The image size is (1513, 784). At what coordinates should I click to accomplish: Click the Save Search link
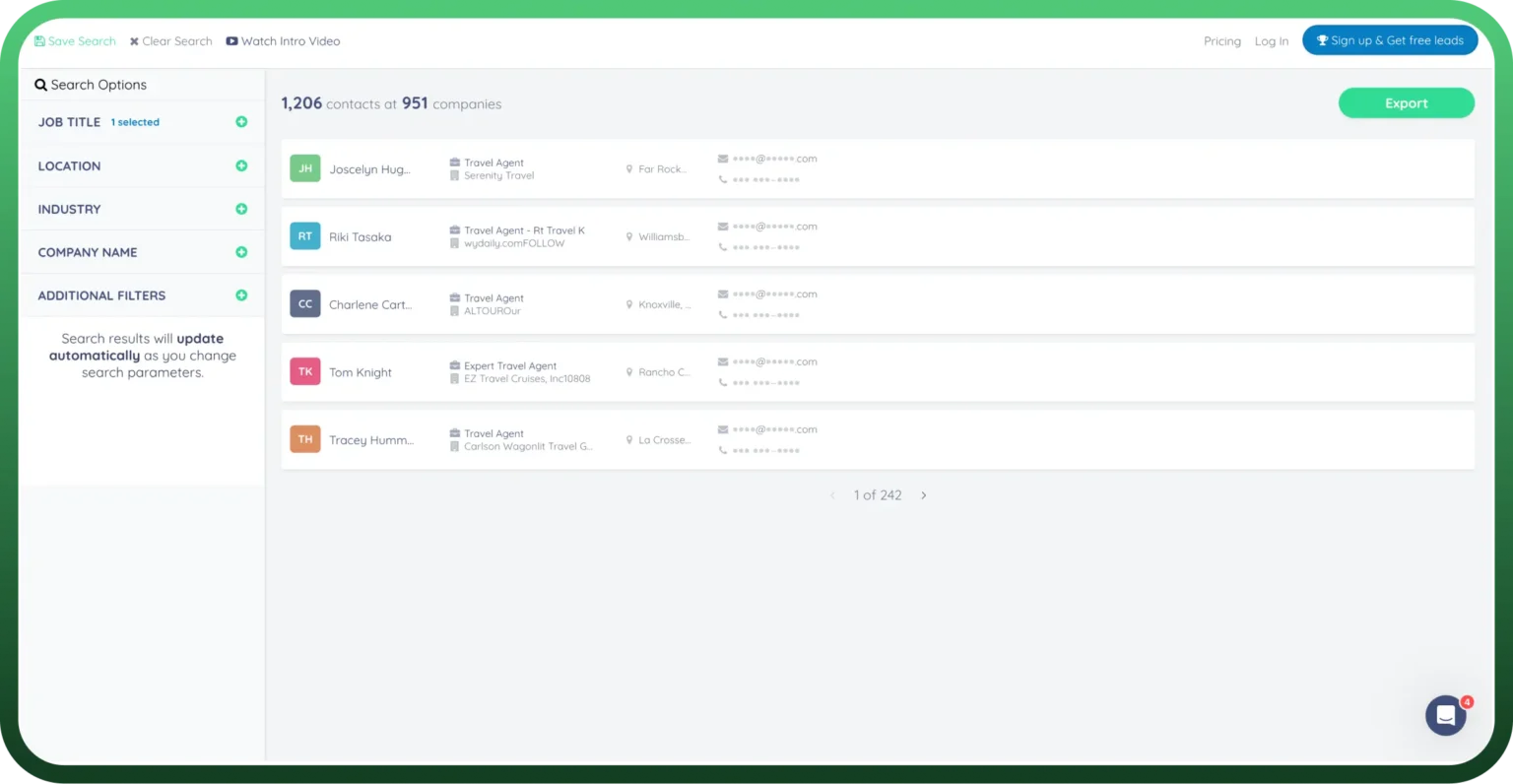(x=75, y=41)
